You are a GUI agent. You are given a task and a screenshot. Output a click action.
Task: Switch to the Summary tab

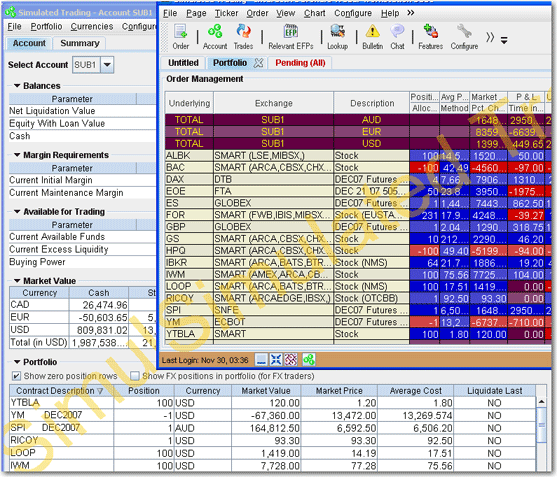tap(80, 43)
